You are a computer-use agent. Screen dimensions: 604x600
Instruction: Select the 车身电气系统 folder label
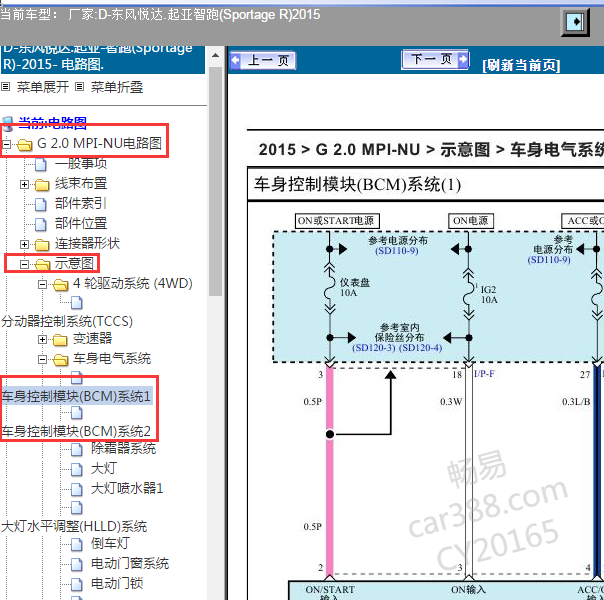click(x=112, y=359)
